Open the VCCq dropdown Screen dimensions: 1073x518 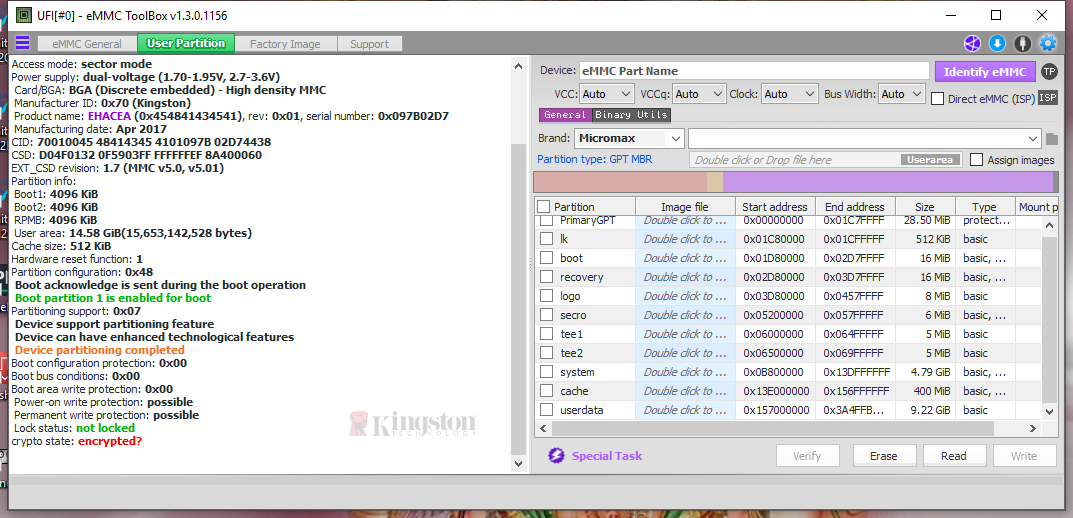(699, 94)
